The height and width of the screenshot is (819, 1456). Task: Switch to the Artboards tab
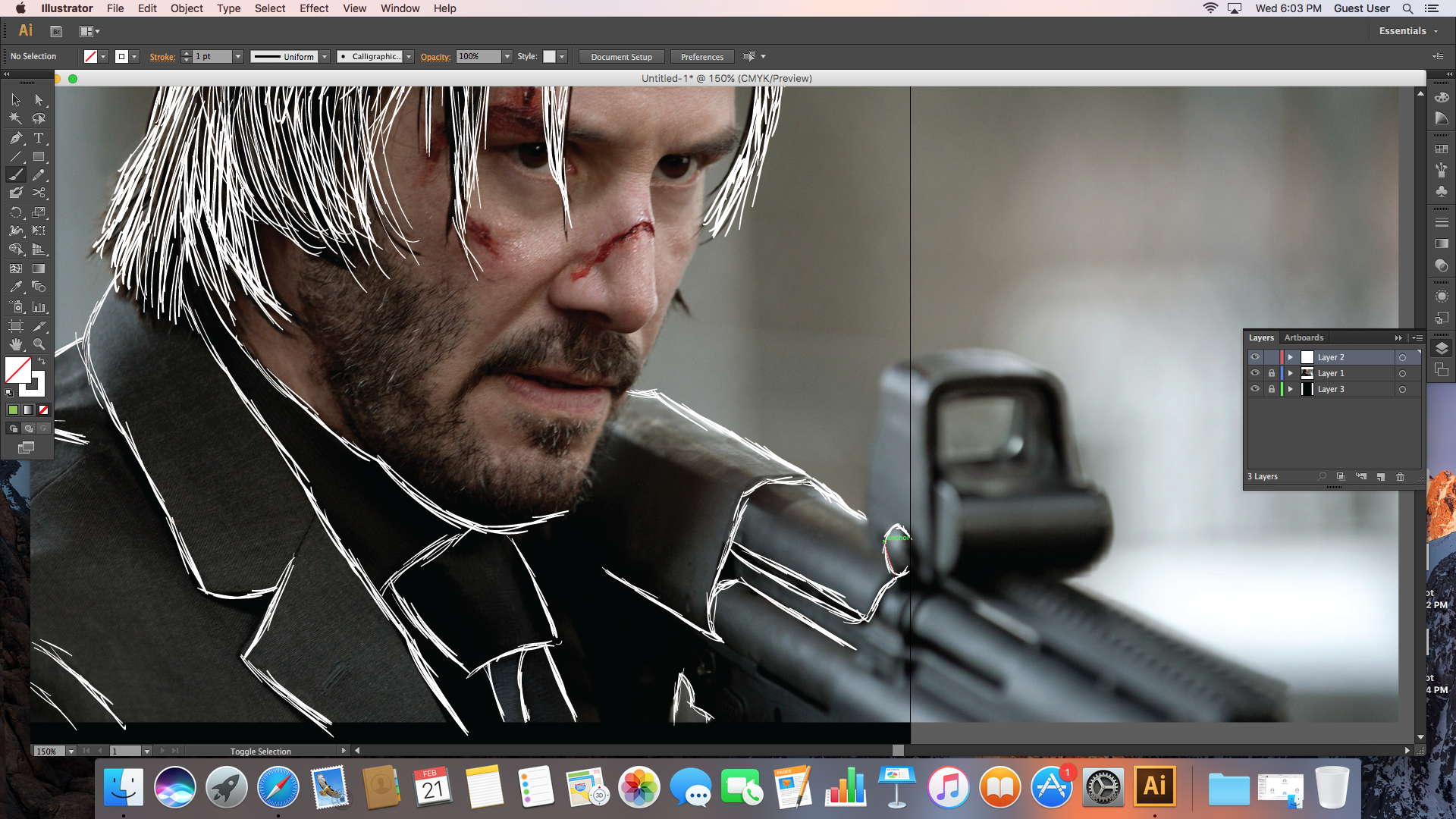click(1304, 337)
